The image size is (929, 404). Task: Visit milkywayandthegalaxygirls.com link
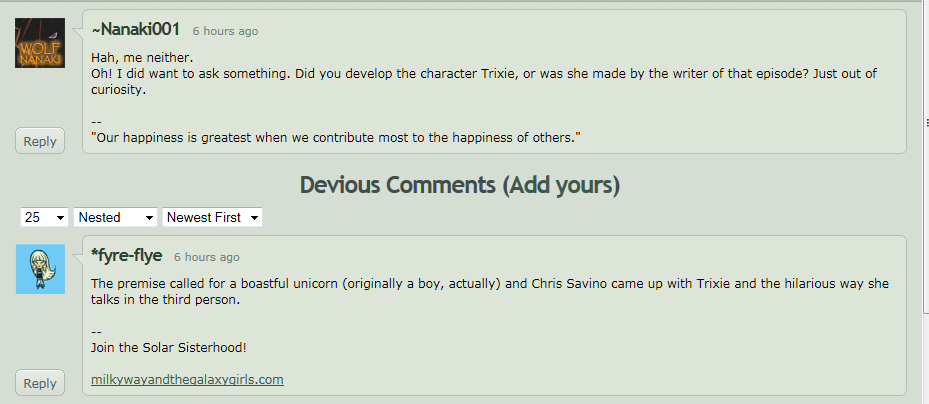[x=187, y=379]
